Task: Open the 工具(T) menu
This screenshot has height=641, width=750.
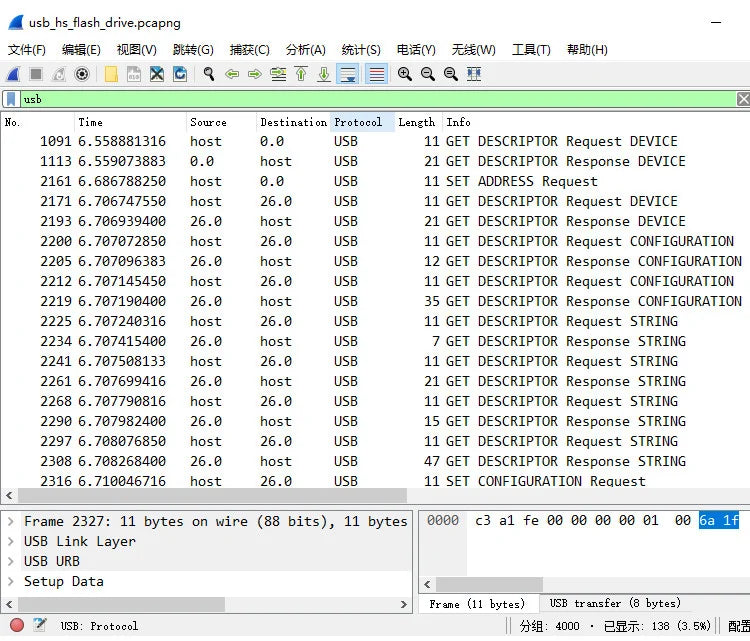Action: [x=531, y=50]
